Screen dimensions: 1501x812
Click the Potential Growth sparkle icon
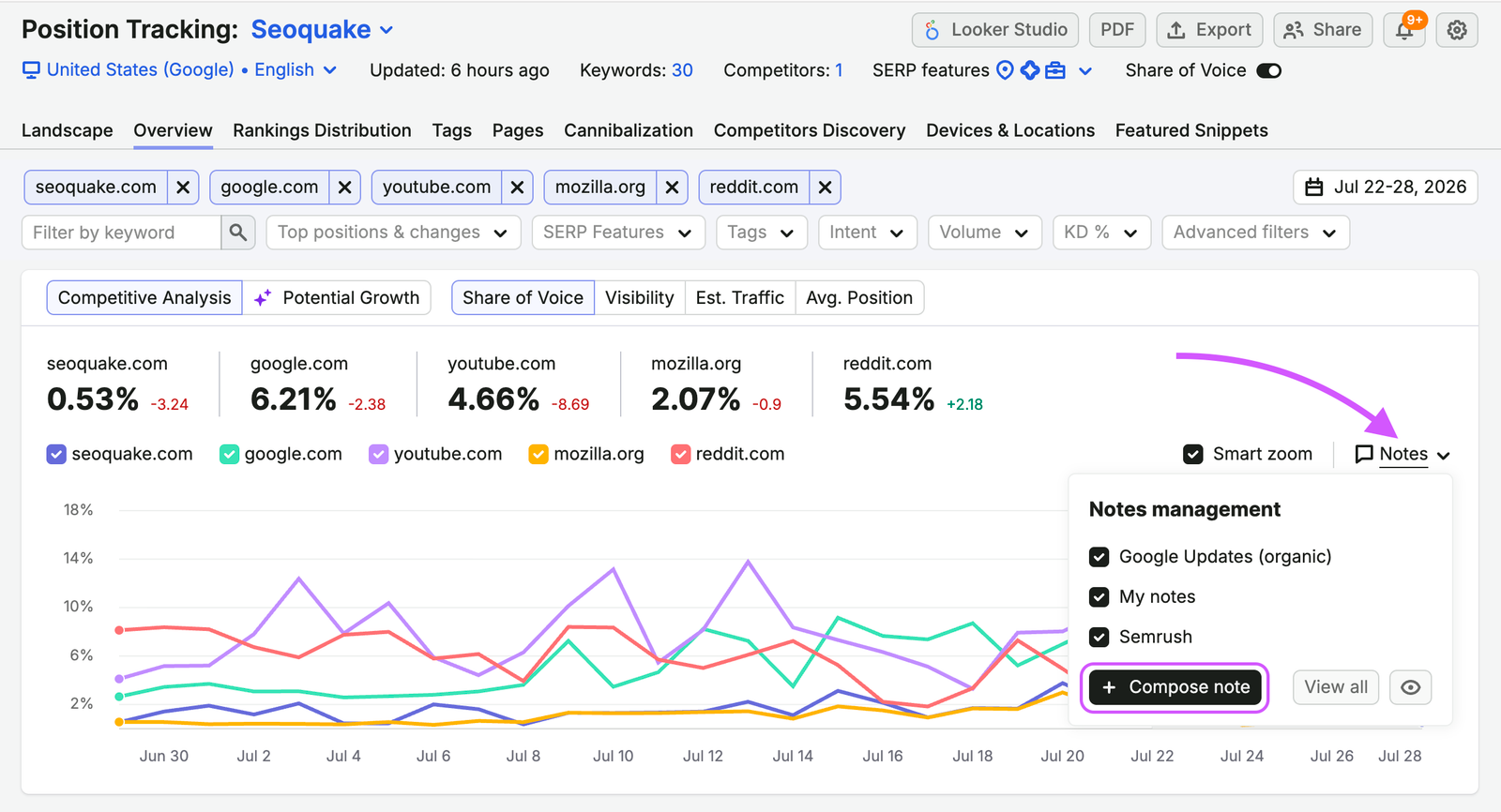point(263,297)
